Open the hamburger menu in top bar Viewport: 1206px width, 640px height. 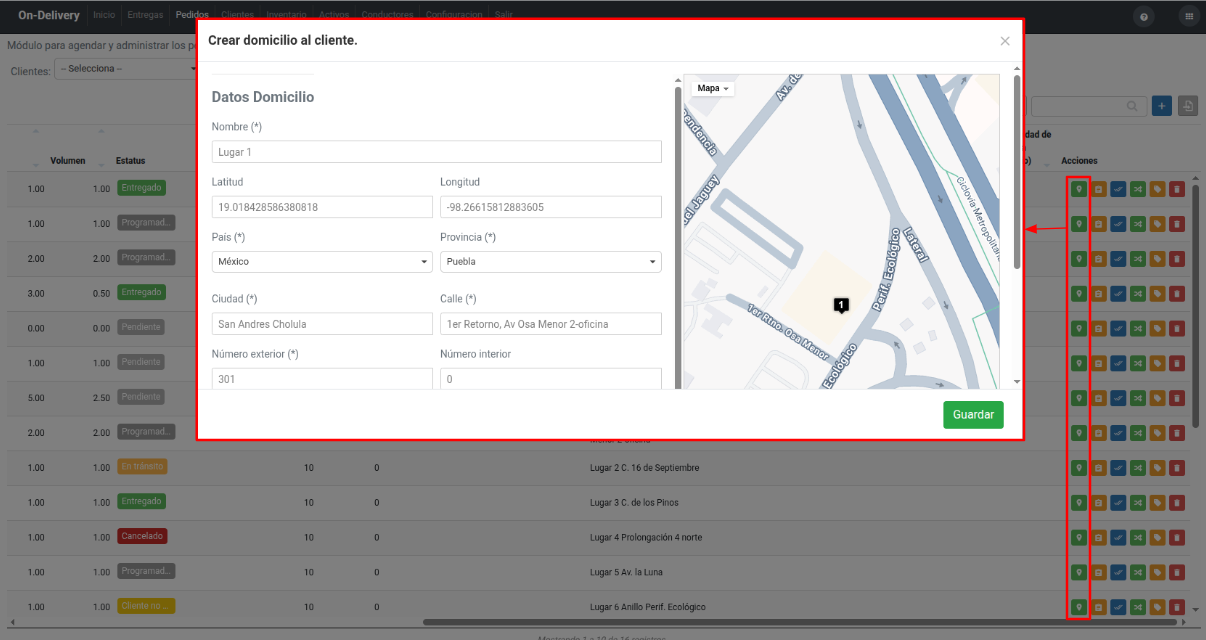pyautogui.click(x=1189, y=16)
